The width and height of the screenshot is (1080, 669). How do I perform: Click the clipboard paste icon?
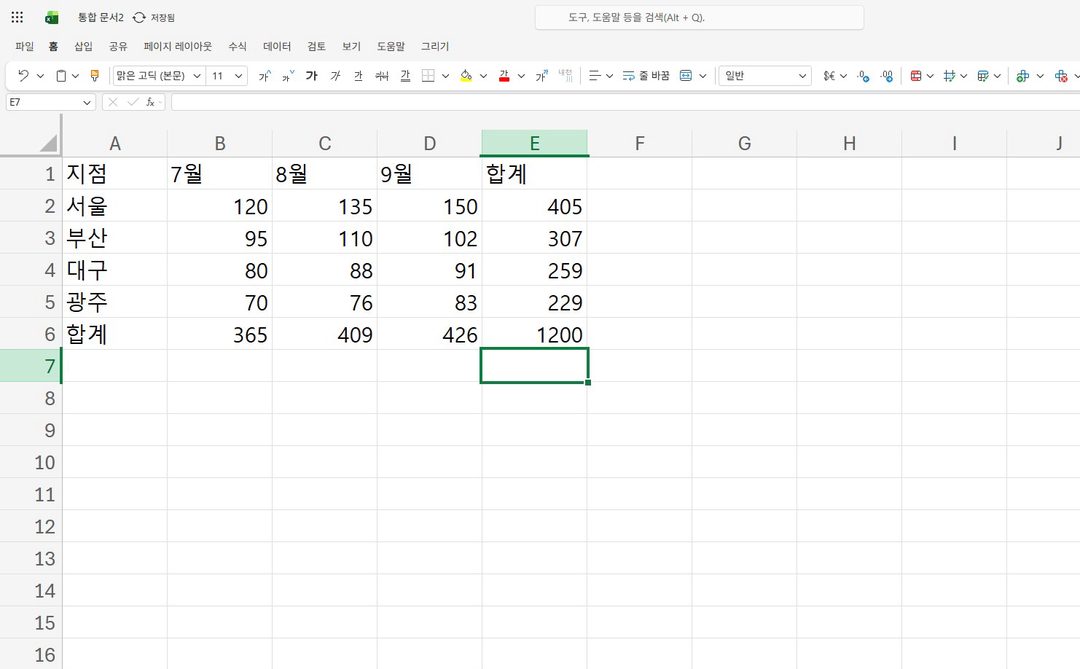61,76
